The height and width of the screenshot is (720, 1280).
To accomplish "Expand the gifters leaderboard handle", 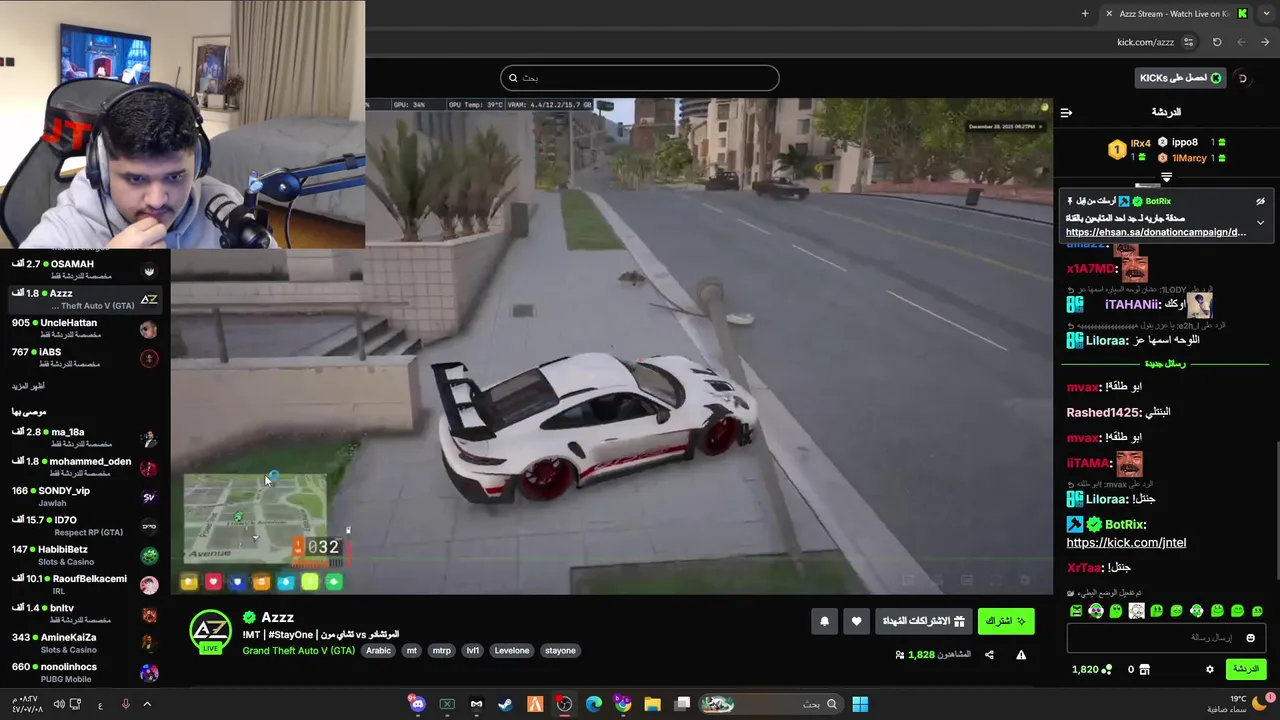I will (x=1166, y=177).
